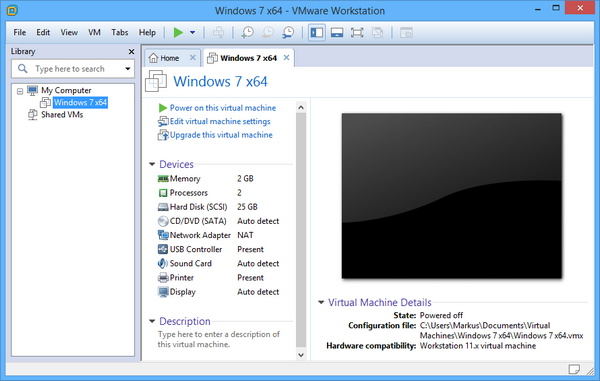Click the Revert to snapshot toolbar icon
Screen dimensions: 600x381
[x=267, y=33]
